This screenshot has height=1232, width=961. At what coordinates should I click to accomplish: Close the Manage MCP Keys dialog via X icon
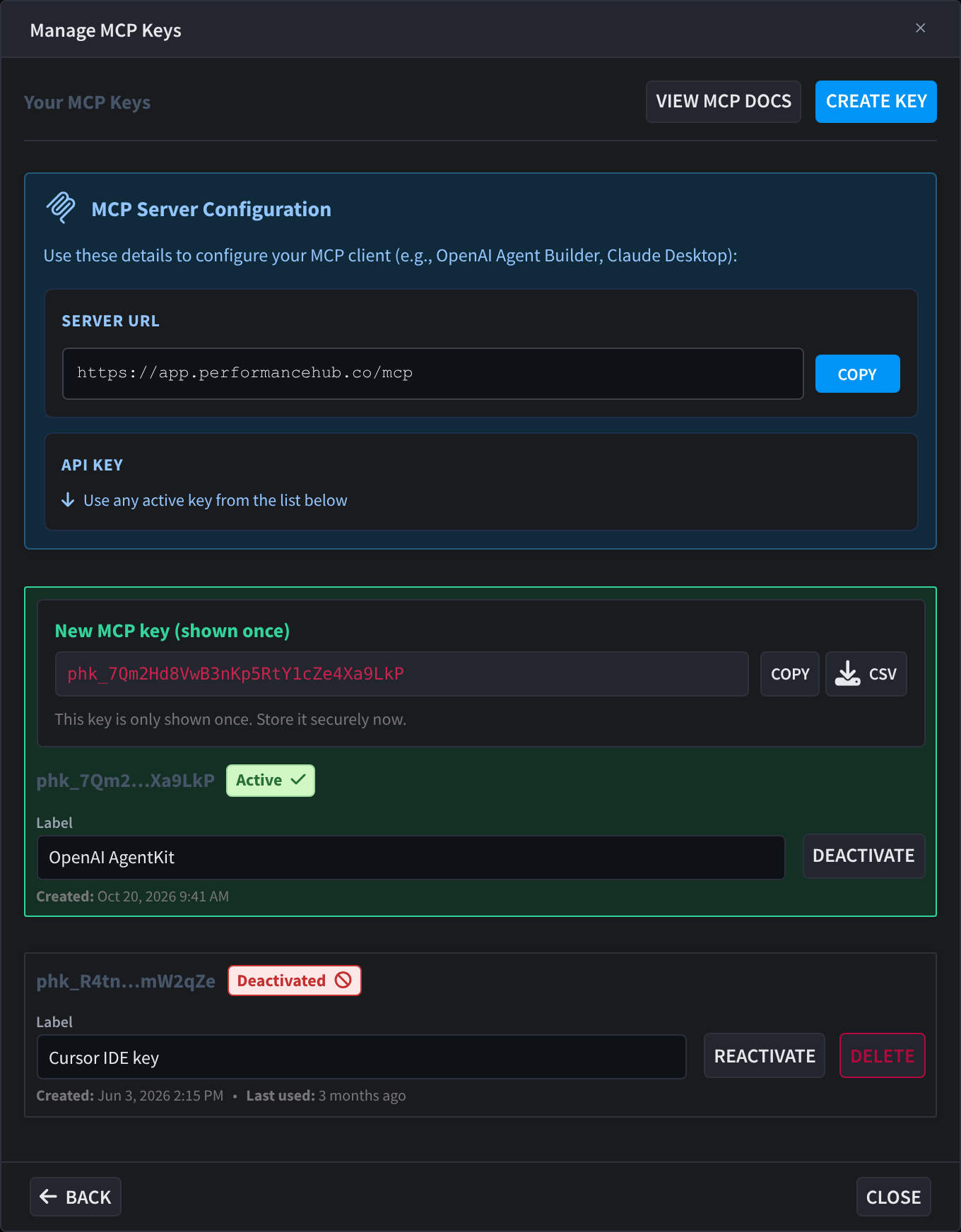click(920, 28)
